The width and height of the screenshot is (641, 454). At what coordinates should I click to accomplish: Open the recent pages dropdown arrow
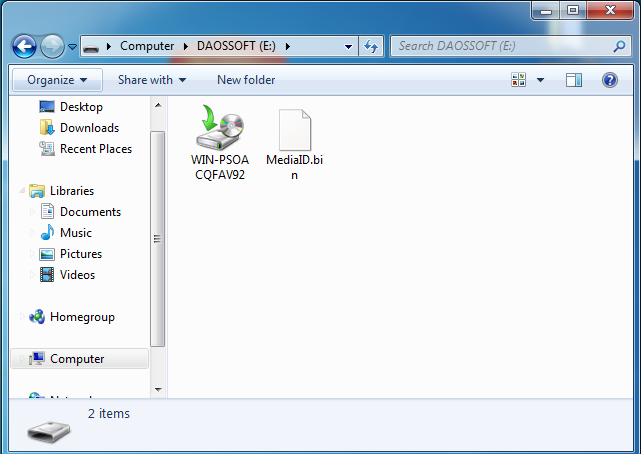click(x=72, y=47)
